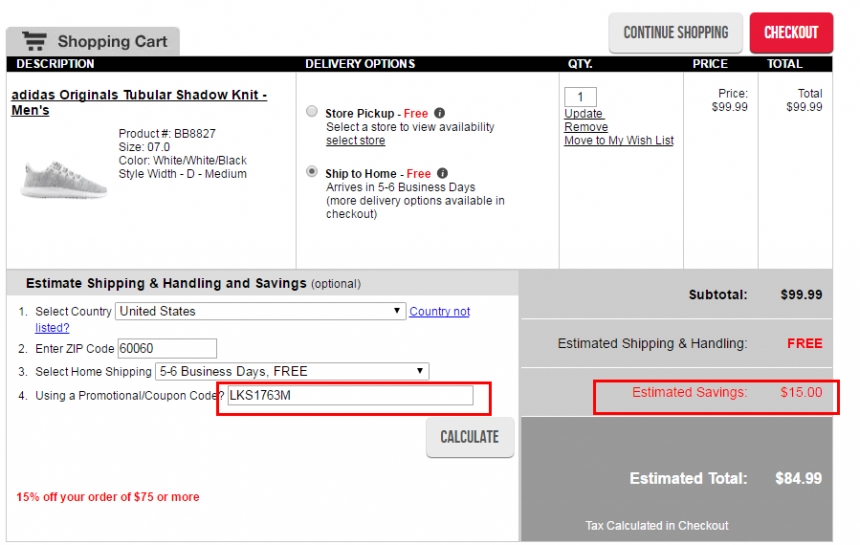Click Arrives in 5-6 Business Days text
This screenshot has height=545, width=860.
click(400, 187)
